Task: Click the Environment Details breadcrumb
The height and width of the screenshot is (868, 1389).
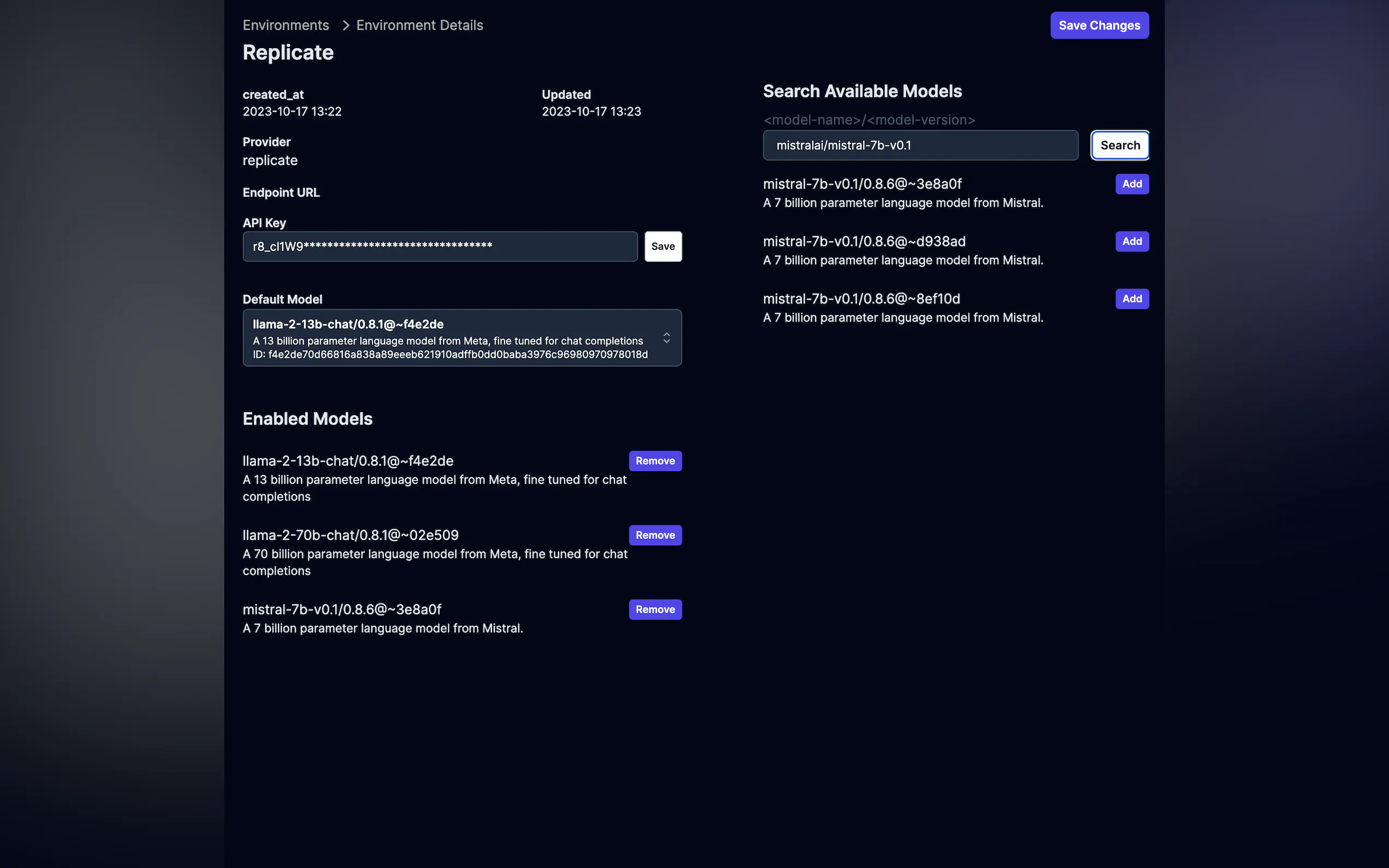Action: (x=419, y=25)
